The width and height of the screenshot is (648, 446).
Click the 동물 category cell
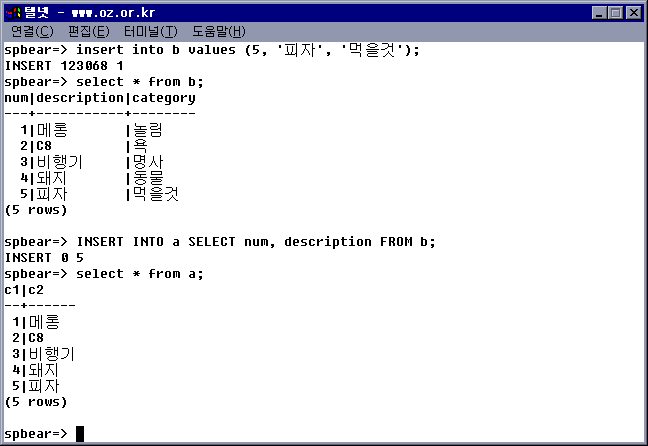tap(148, 178)
